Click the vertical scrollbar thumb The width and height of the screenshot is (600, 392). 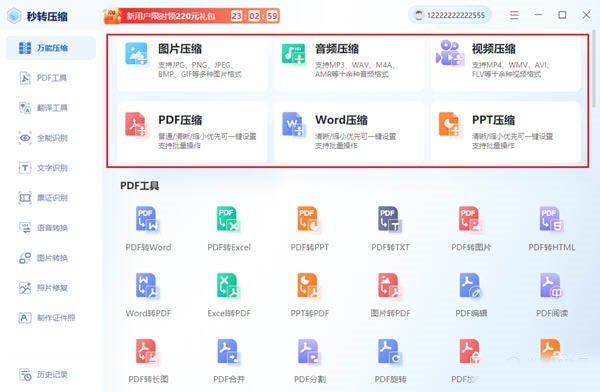[x=594, y=69]
